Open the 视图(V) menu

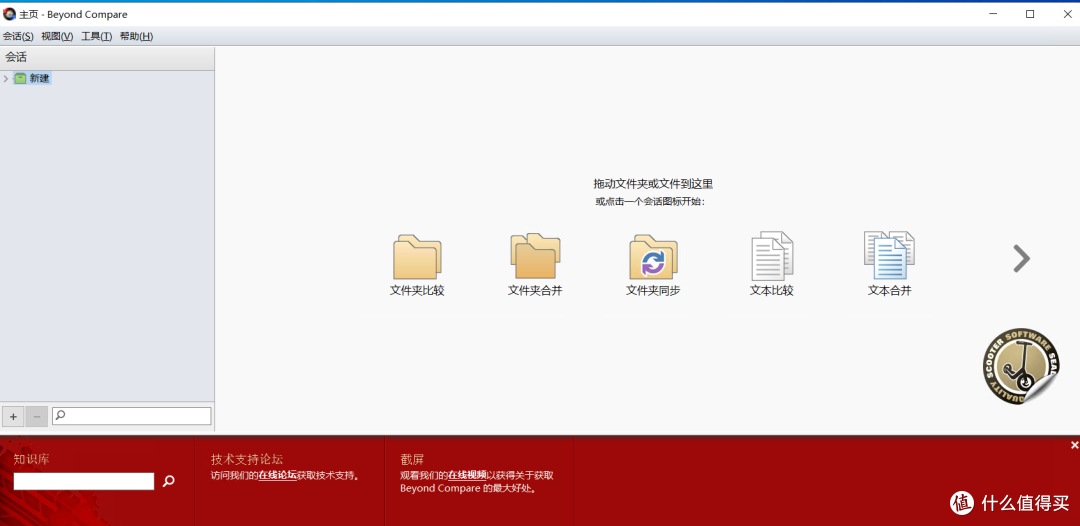(57, 36)
